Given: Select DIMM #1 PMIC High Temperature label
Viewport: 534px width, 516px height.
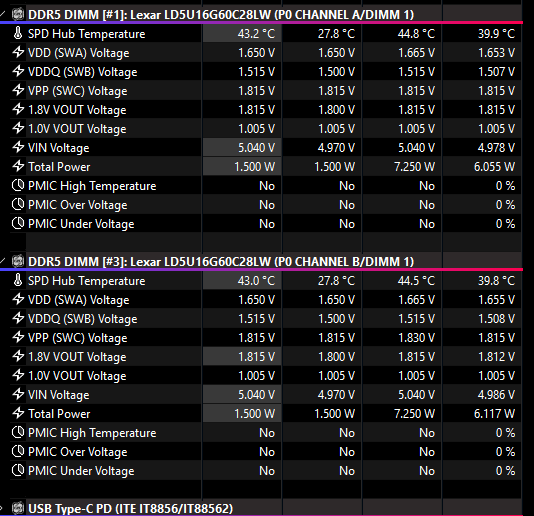Looking at the screenshot, I should point(92,186).
